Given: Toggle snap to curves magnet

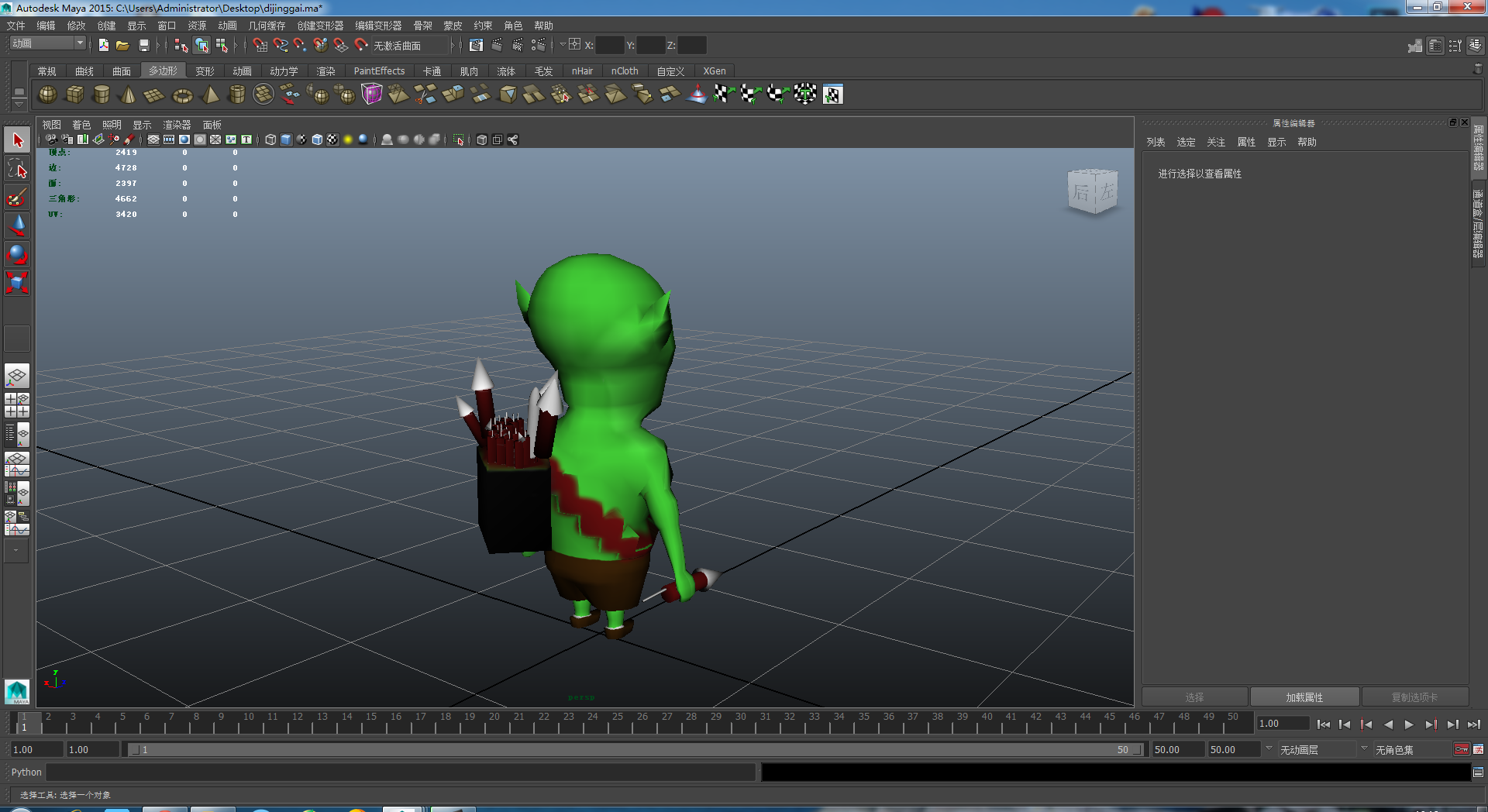Looking at the screenshot, I should (x=280, y=45).
